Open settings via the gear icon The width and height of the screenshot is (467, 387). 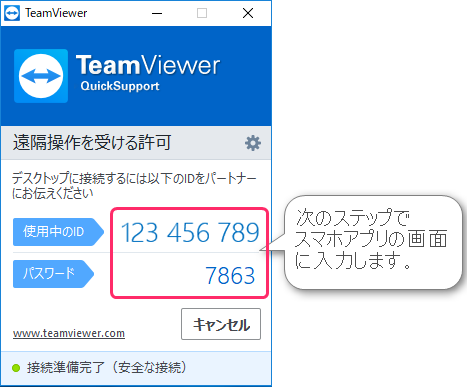pos(253,143)
